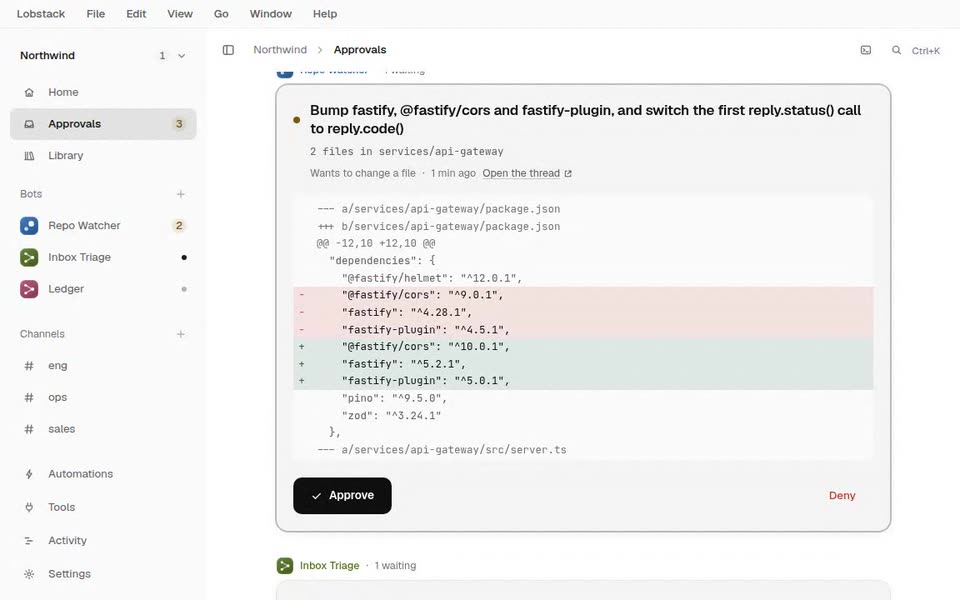Click the added "@fastify/cors": "^10.0.1" line
Viewport: 960px width, 600px height.
click(x=583, y=347)
